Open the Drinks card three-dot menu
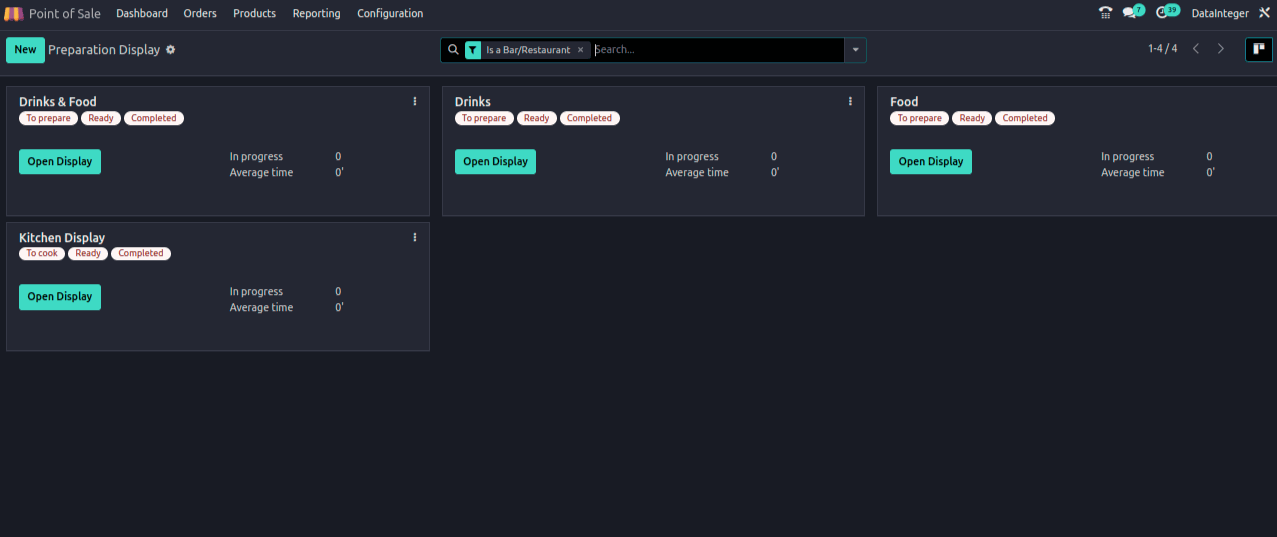Viewport: 1277px width, 537px height. [x=850, y=101]
